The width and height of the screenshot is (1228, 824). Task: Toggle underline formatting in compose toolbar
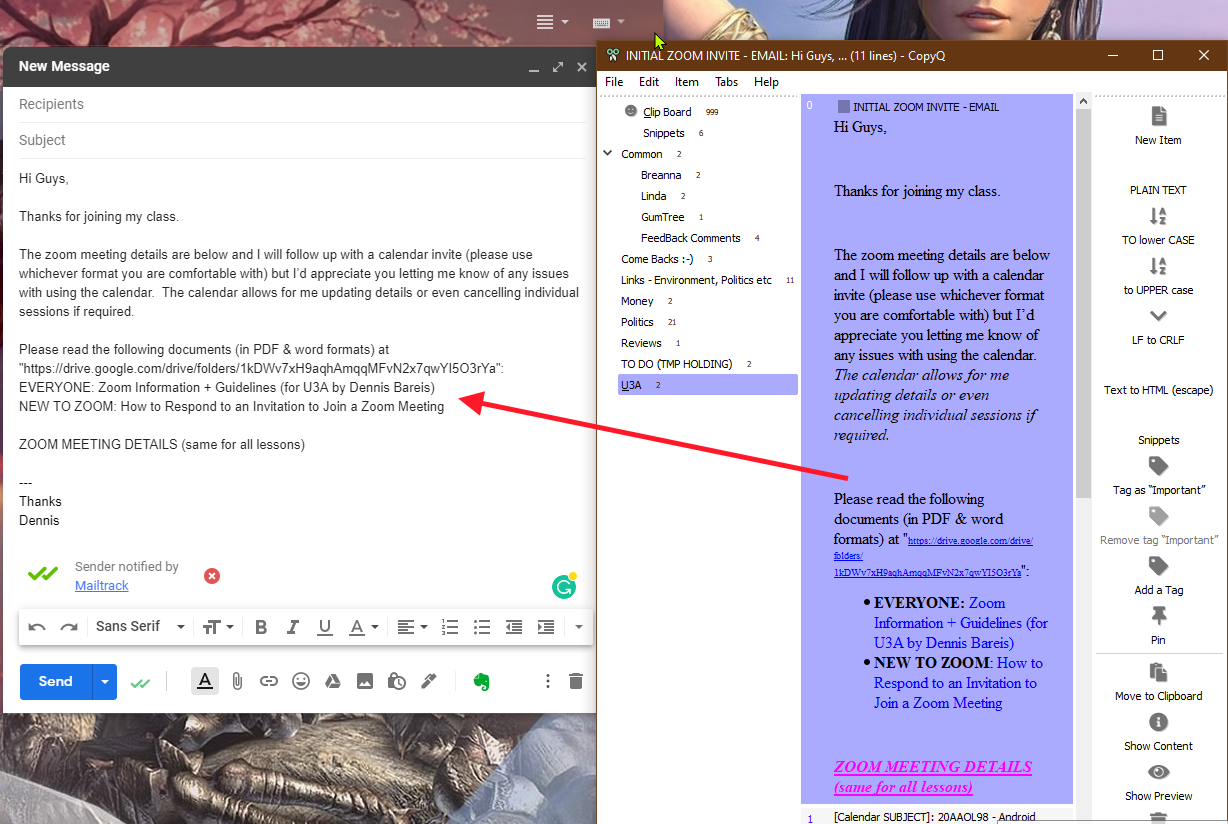pos(325,627)
